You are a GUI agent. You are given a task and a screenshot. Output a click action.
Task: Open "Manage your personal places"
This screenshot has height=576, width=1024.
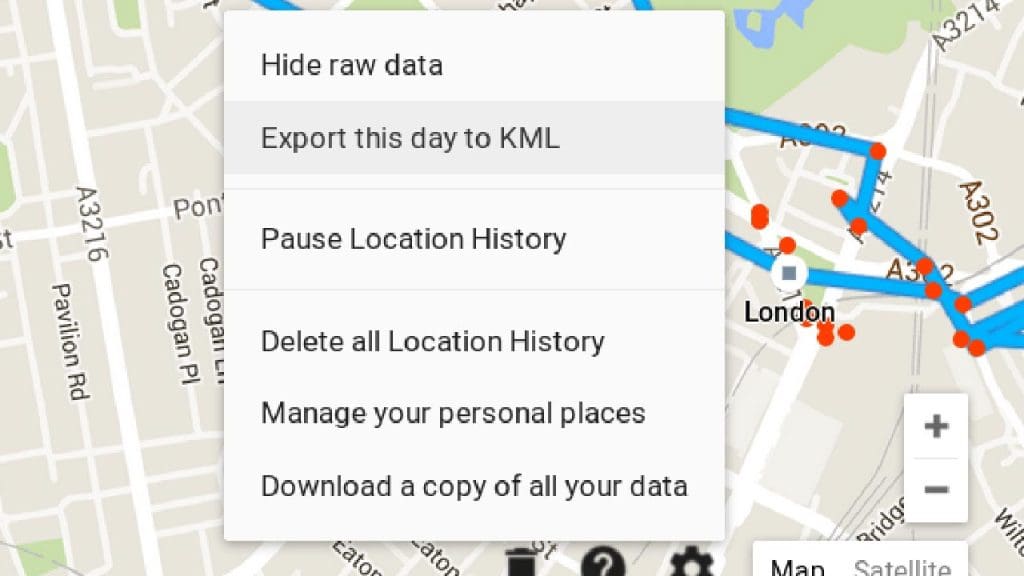click(452, 412)
